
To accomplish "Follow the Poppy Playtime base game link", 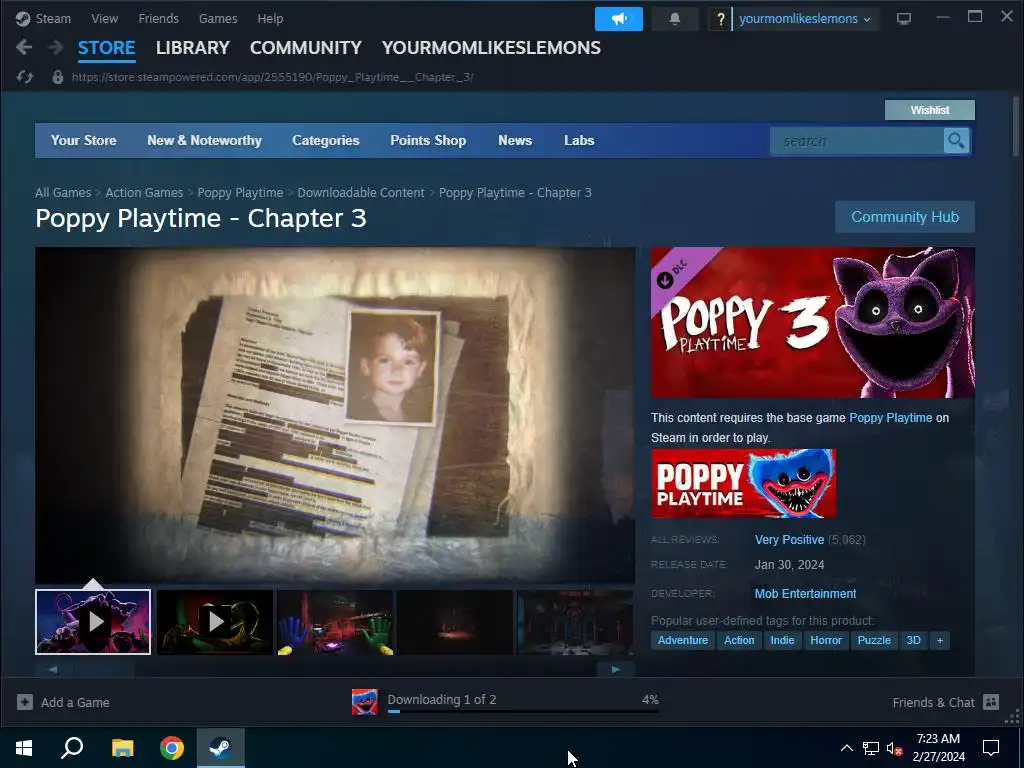I will [891, 417].
